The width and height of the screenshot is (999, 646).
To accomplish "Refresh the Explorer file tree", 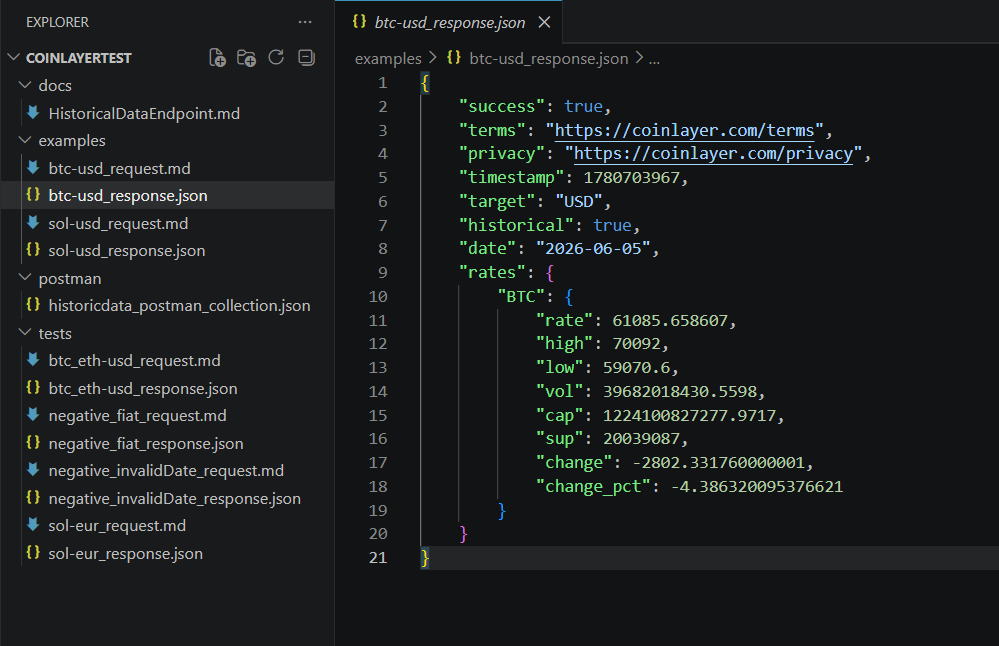I will [276, 57].
